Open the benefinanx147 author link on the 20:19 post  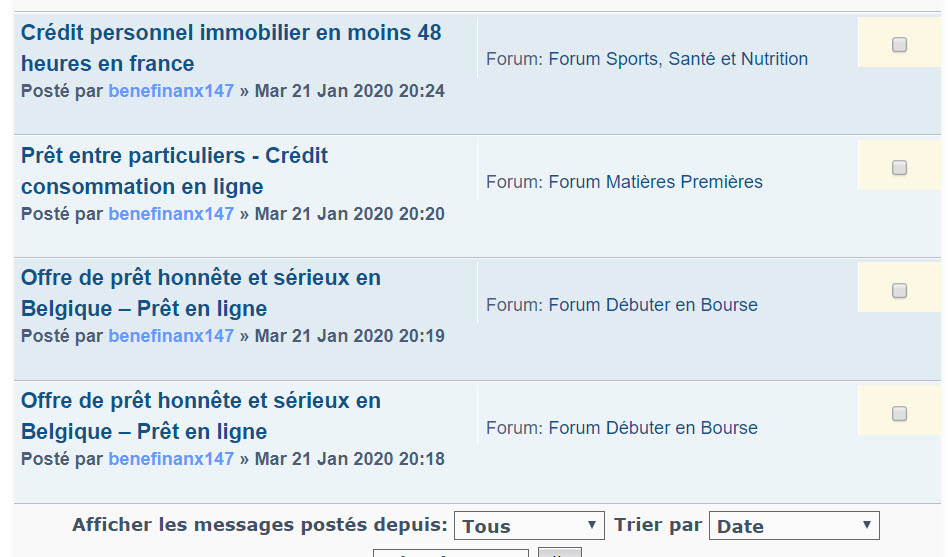coord(171,336)
